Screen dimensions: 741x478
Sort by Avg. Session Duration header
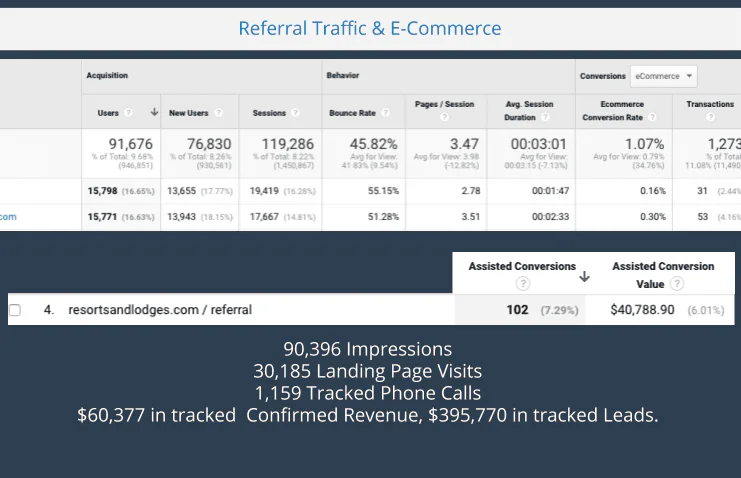tap(529, 111)
